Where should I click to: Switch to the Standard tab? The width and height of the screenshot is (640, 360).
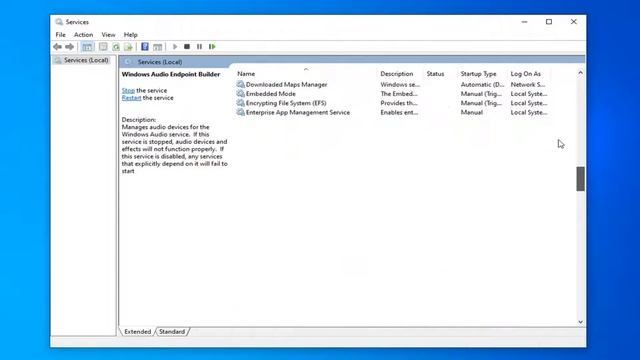coord(172,332)
